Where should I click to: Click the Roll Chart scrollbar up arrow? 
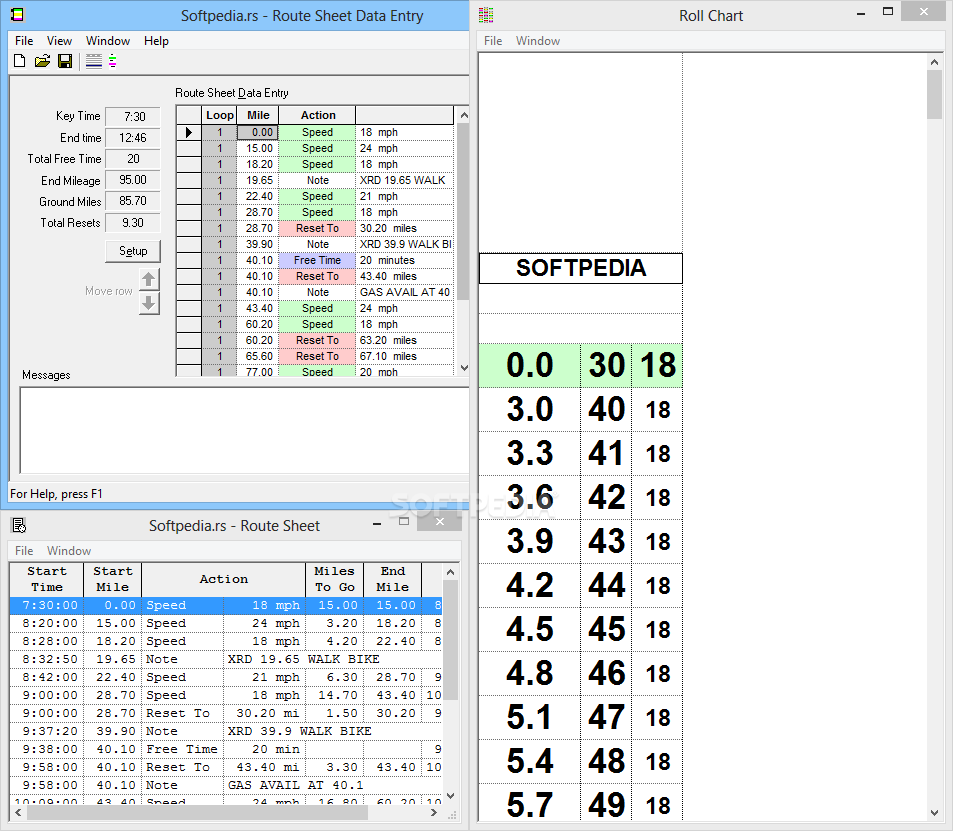pos(934,61)
